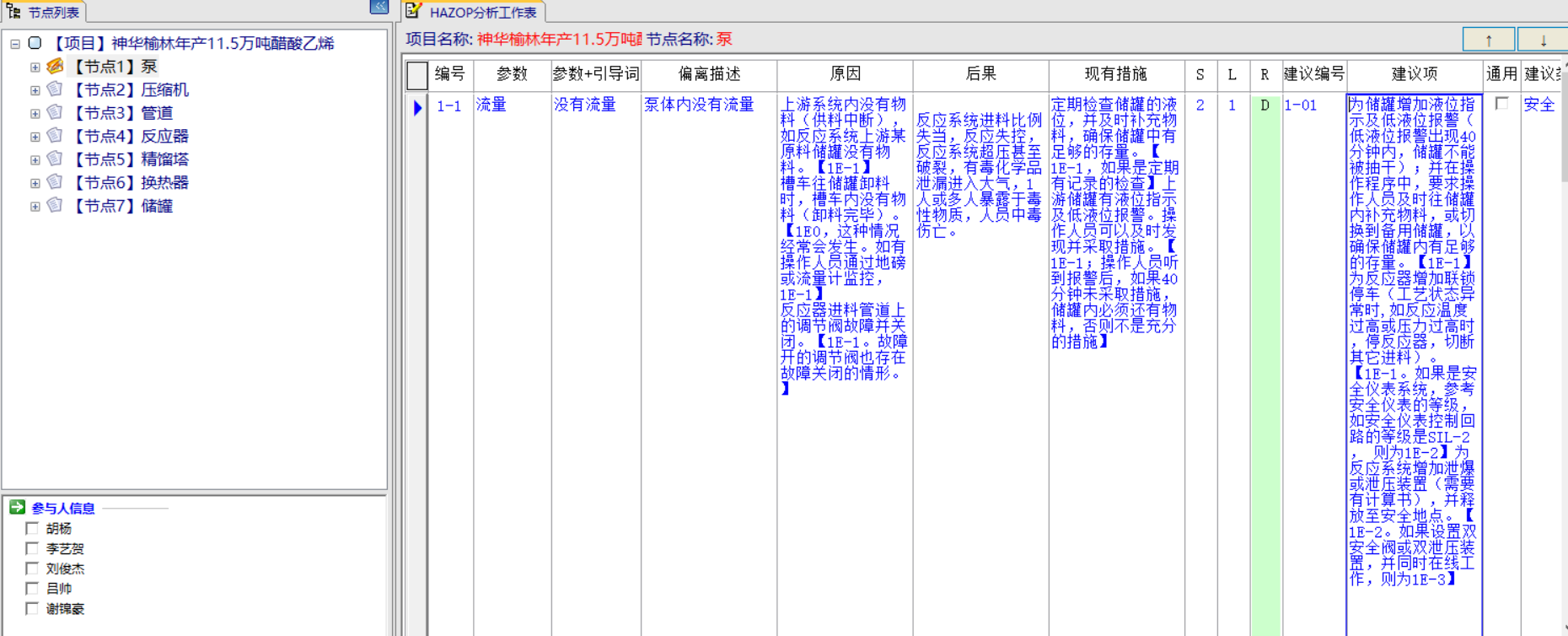Expand 节点2 压缩机 in the tree
This screenshot has width=1568, height=636.
click(x=35, y=90)
